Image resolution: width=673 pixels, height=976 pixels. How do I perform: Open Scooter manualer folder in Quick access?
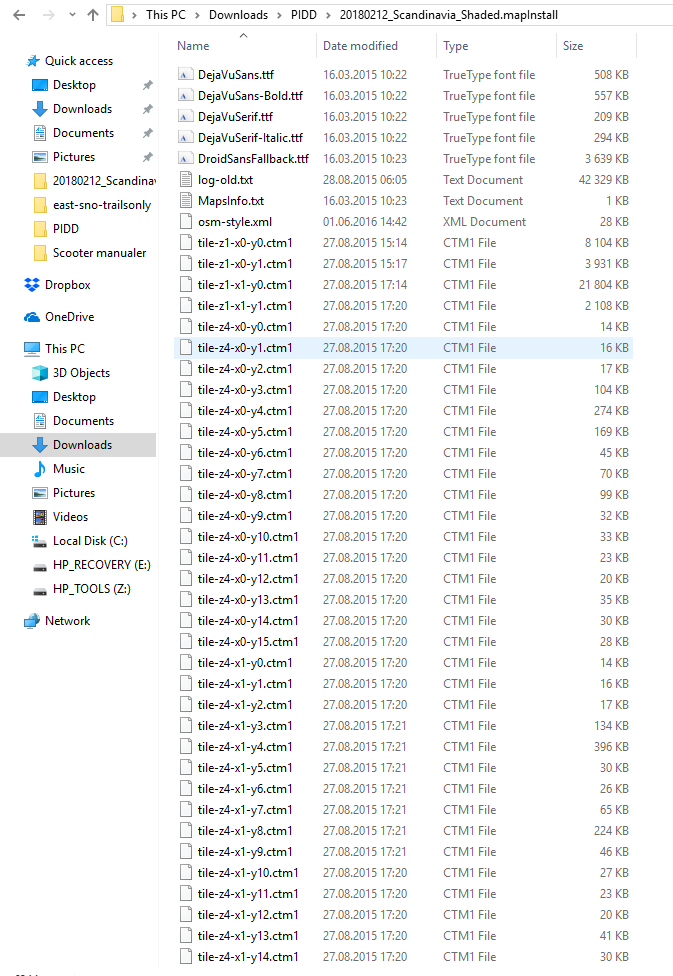tap(99, 253)
